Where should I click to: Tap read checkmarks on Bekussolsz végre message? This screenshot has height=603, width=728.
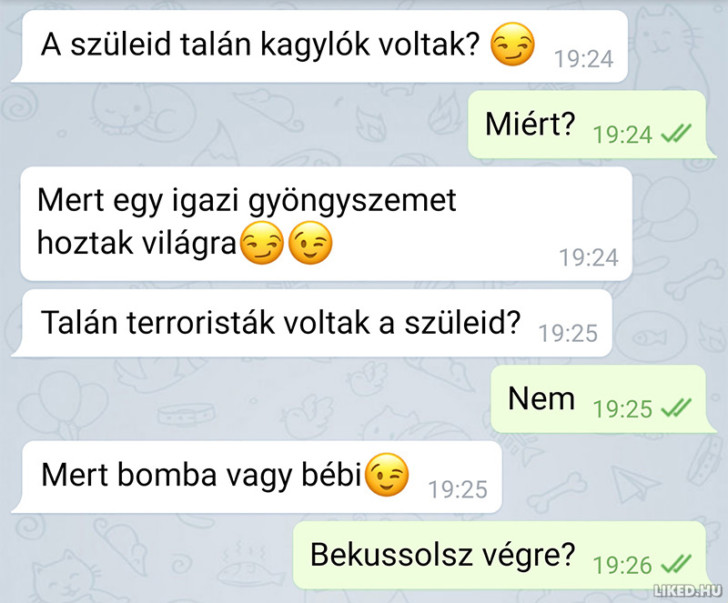pos(676,564)
